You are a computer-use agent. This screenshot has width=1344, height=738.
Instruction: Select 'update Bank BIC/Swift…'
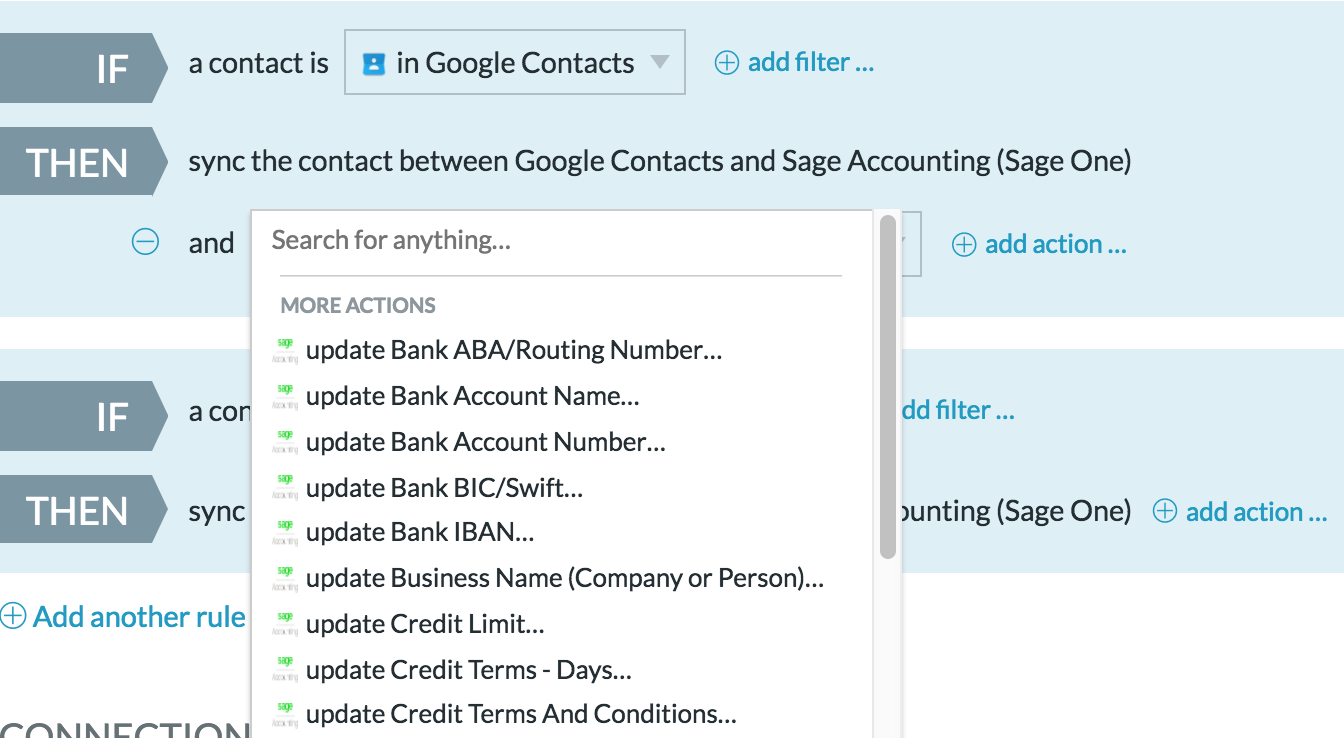(x=444, y=488)
